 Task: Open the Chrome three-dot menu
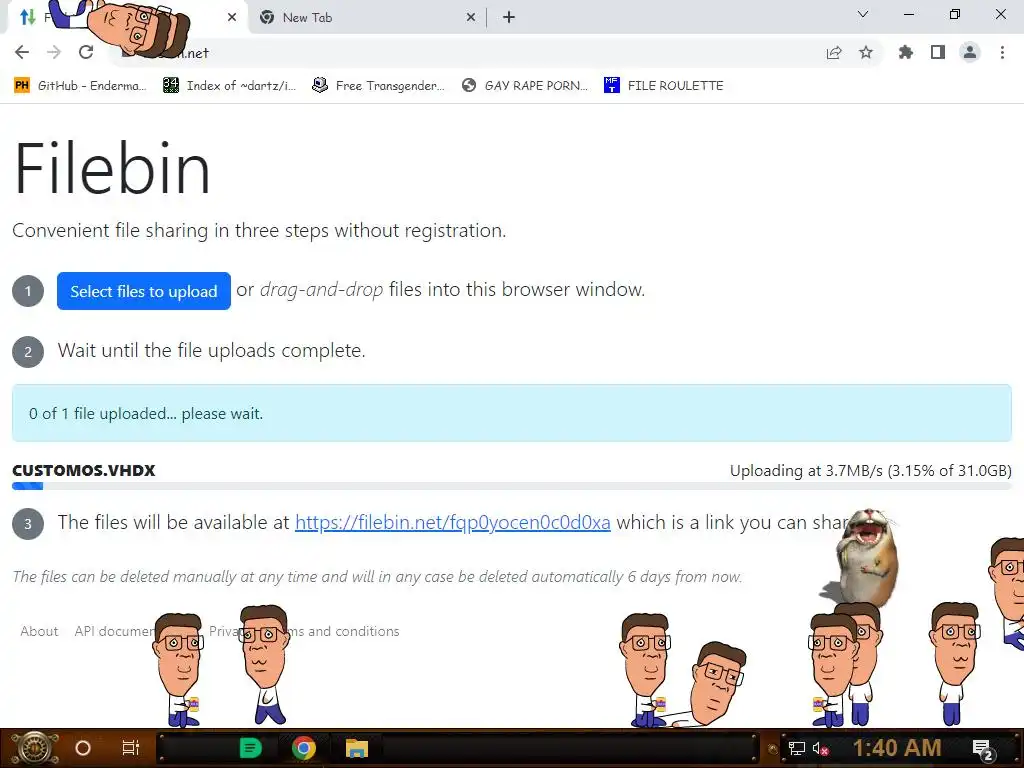(x=1002, y=52)
